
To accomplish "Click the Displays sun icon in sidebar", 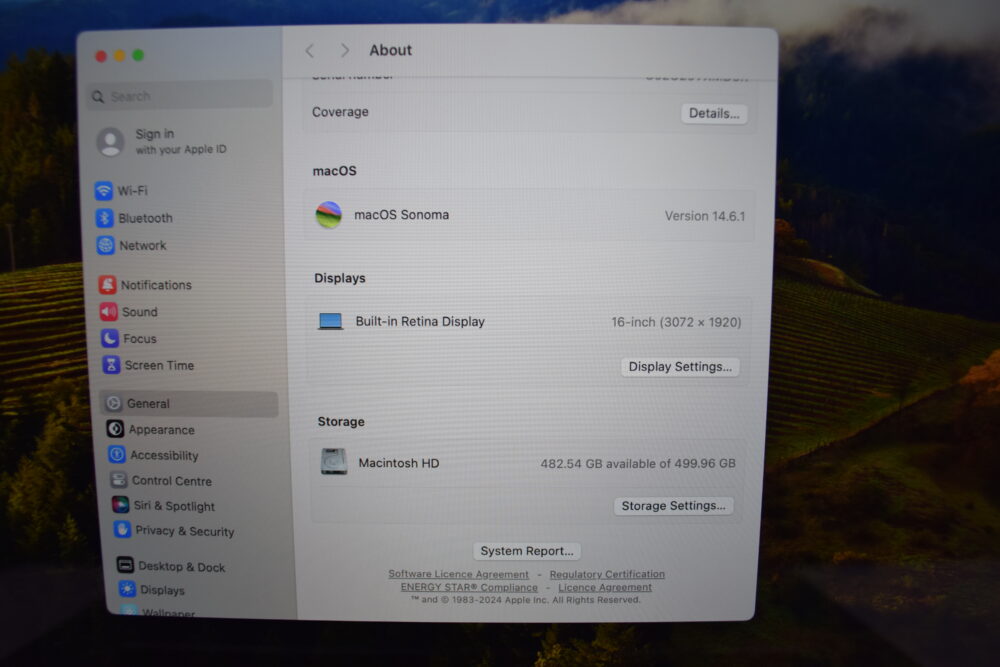I will click(128, 589).
